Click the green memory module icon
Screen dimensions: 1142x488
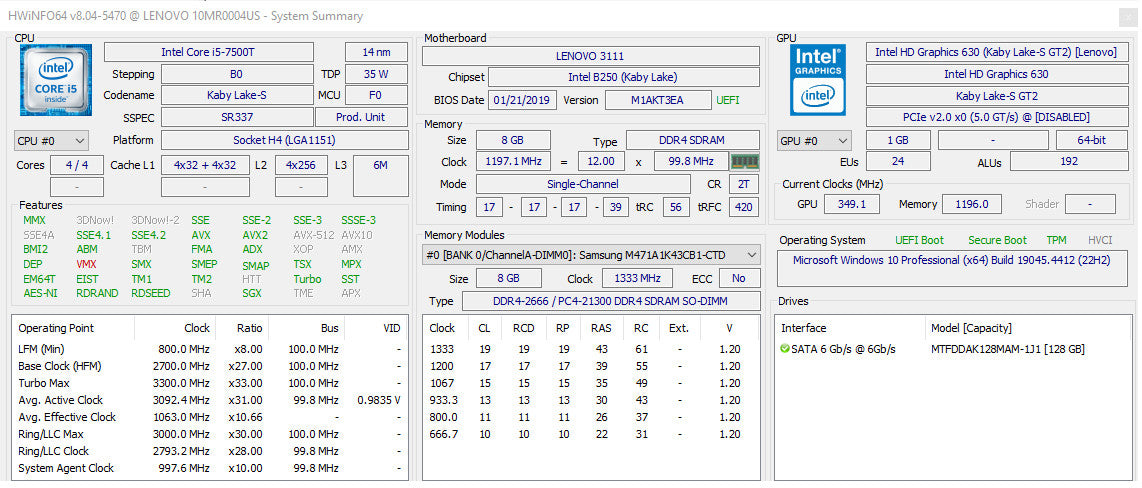point(744,162)
